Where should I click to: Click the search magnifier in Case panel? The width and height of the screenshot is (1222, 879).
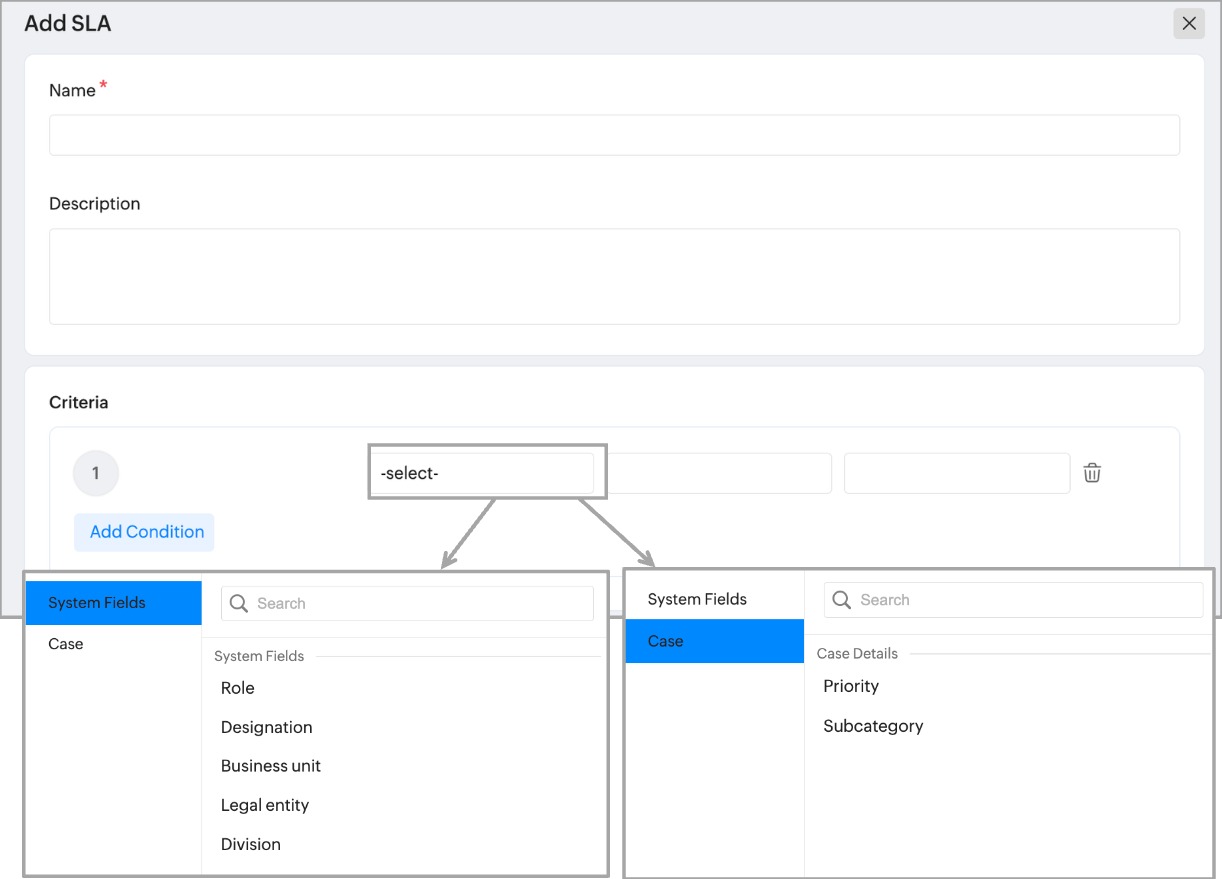842,600
